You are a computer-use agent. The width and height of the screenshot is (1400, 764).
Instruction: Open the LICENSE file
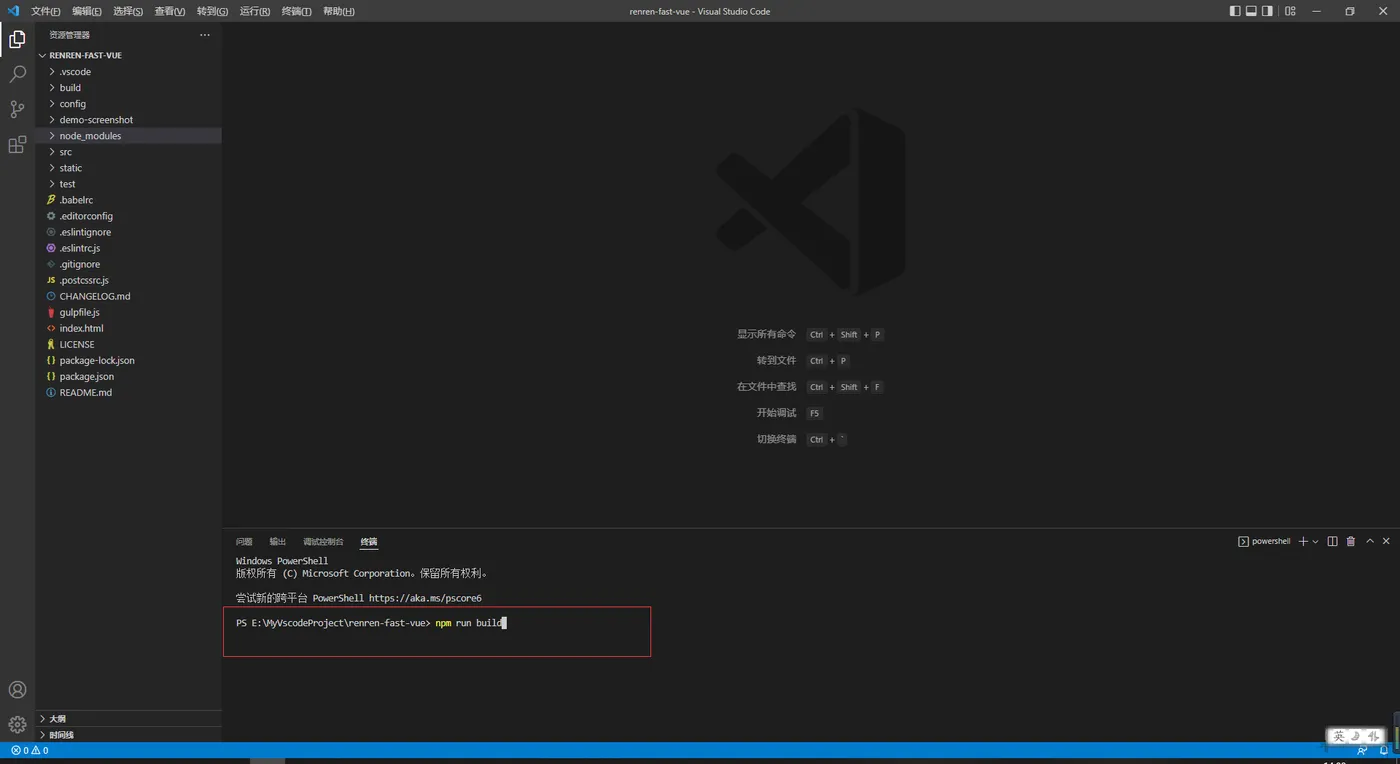128,344
